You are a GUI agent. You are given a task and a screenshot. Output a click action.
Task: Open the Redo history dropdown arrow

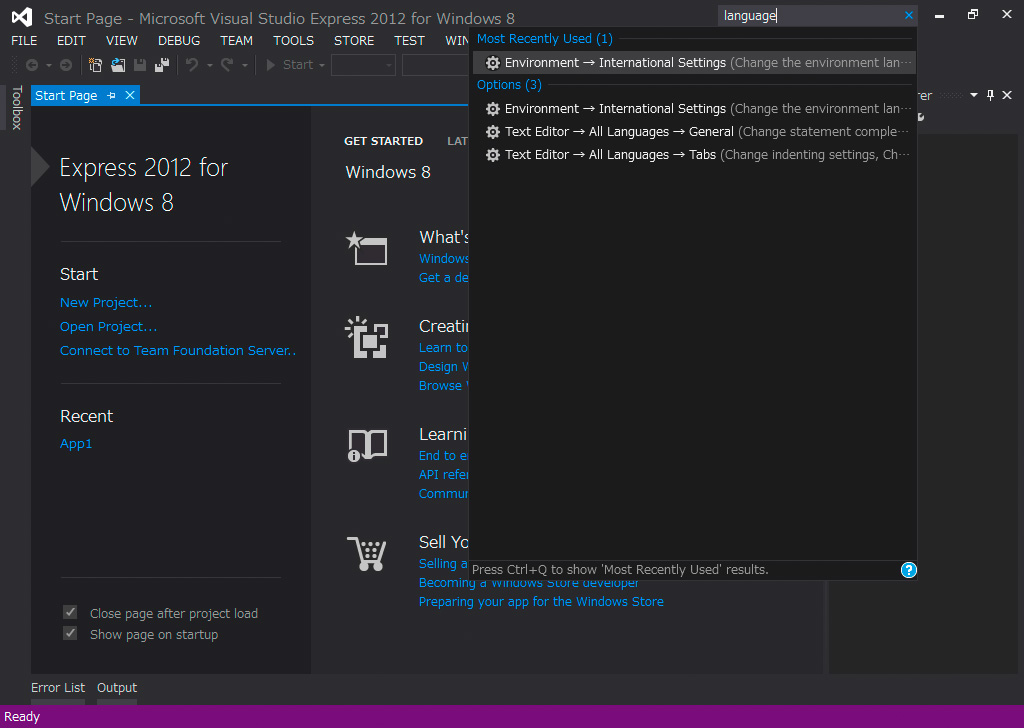pos(245,65)
